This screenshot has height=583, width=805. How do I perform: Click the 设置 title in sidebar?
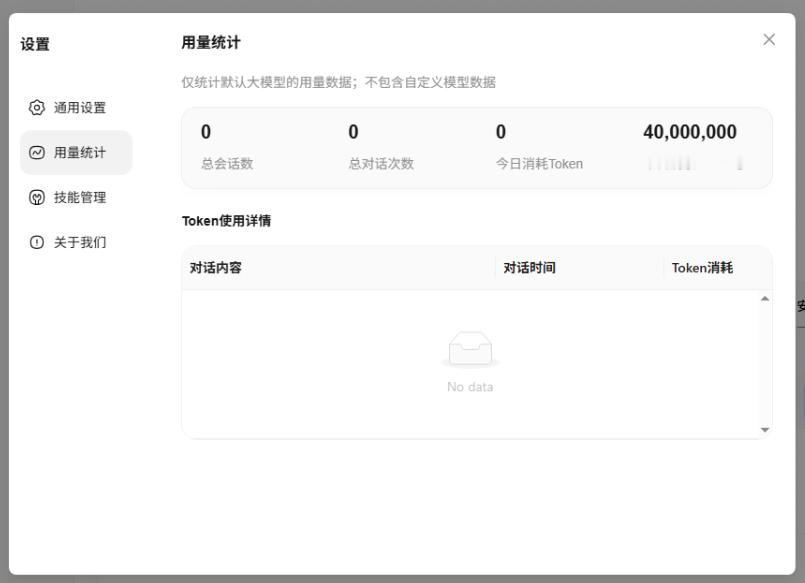35,44
